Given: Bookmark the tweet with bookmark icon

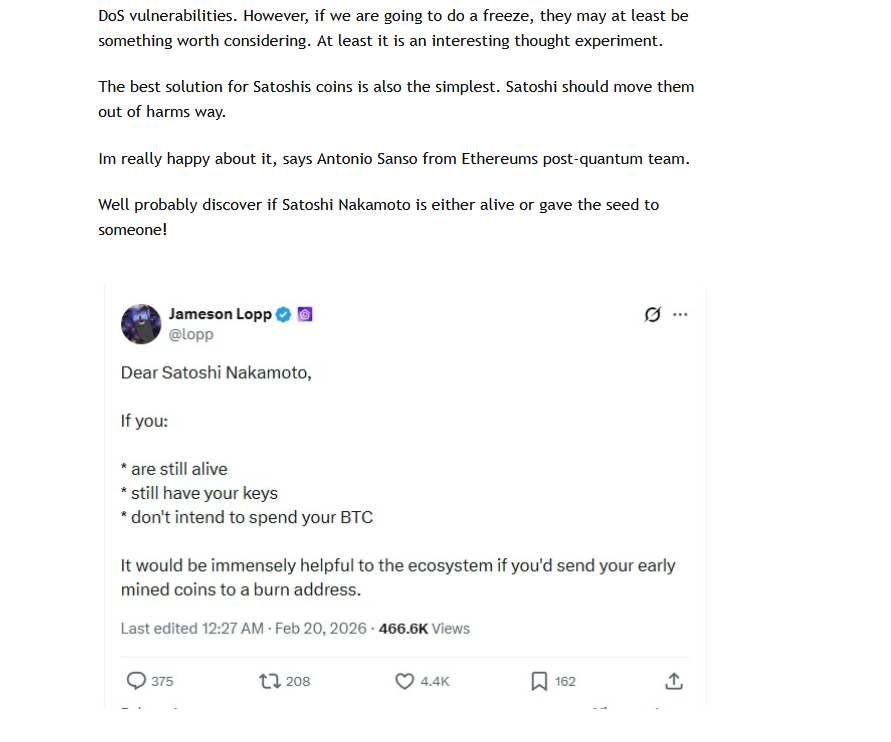Looking at the screenshot, I should point(539,681).
